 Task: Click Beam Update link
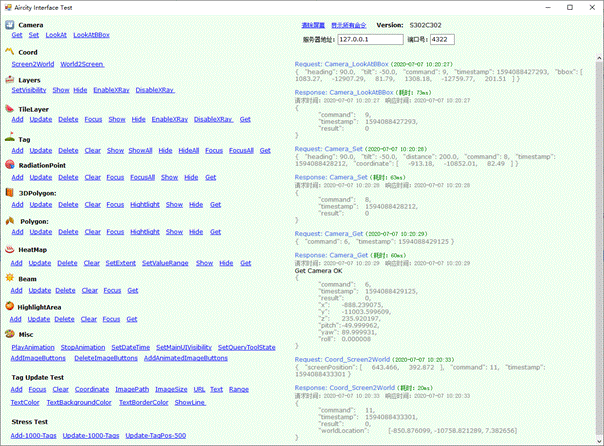pos(40,290)
